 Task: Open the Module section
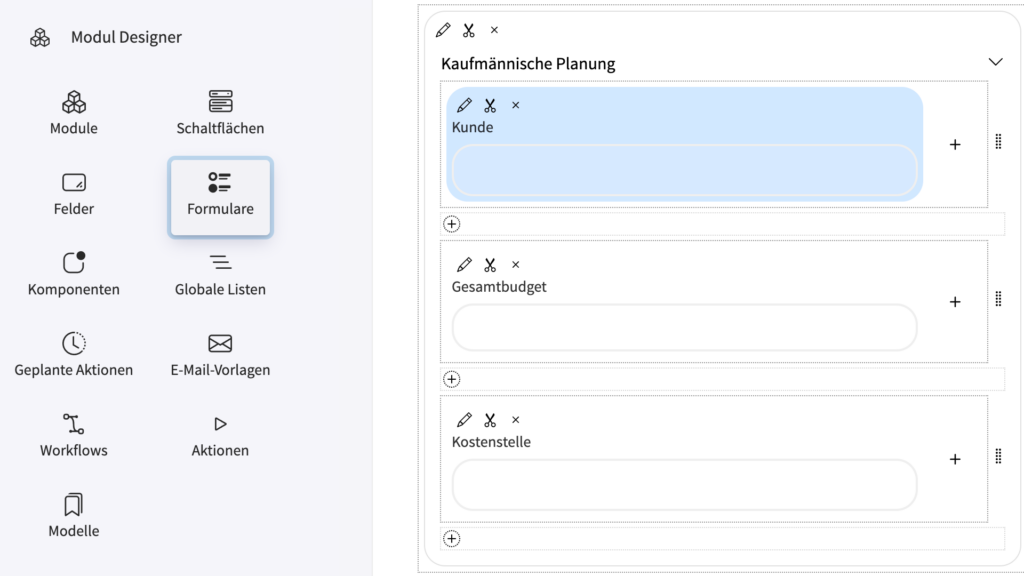[x=74, y=113]
